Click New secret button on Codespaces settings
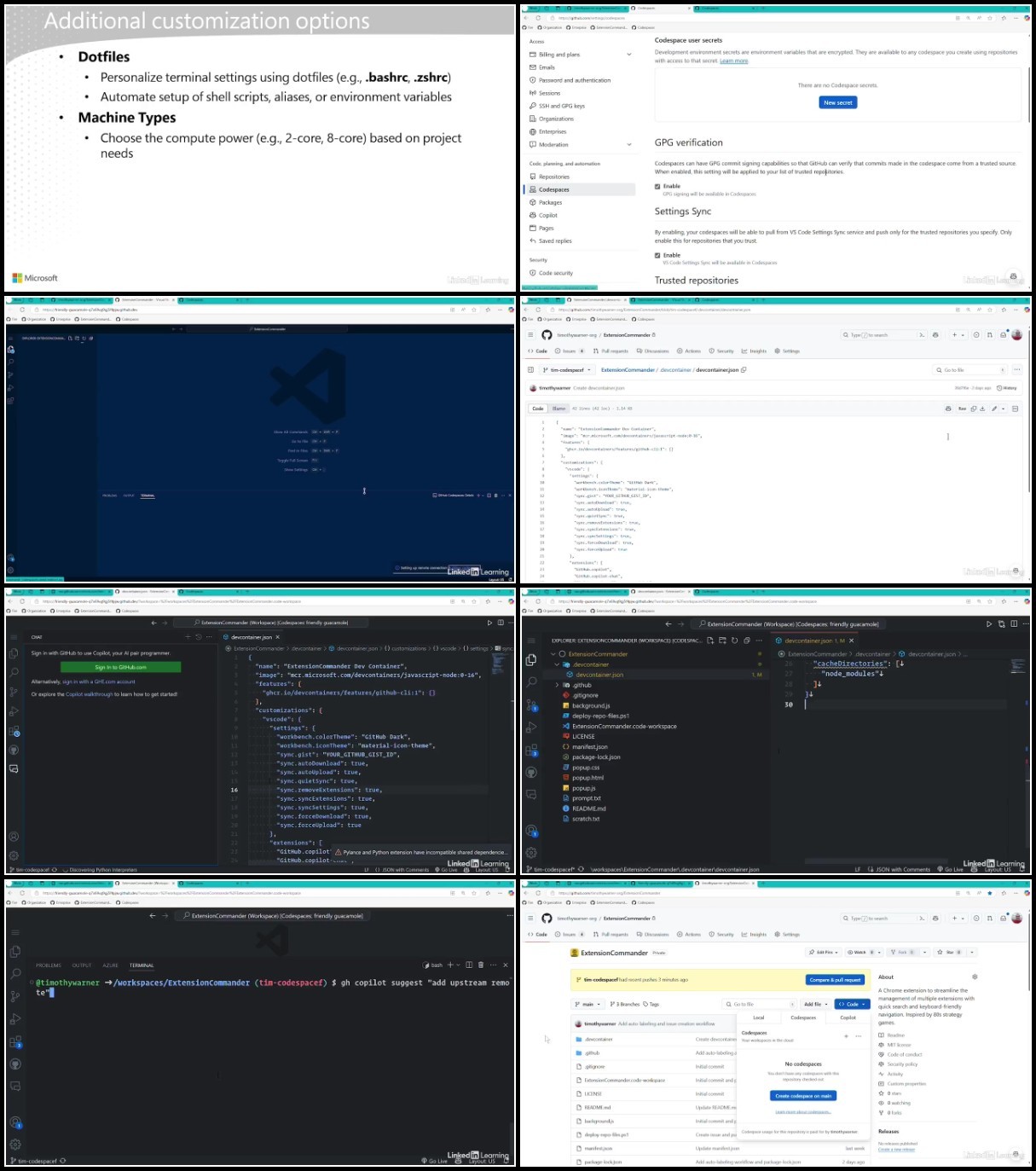This screenshot has height=1171, width=1036. (838, 102)
